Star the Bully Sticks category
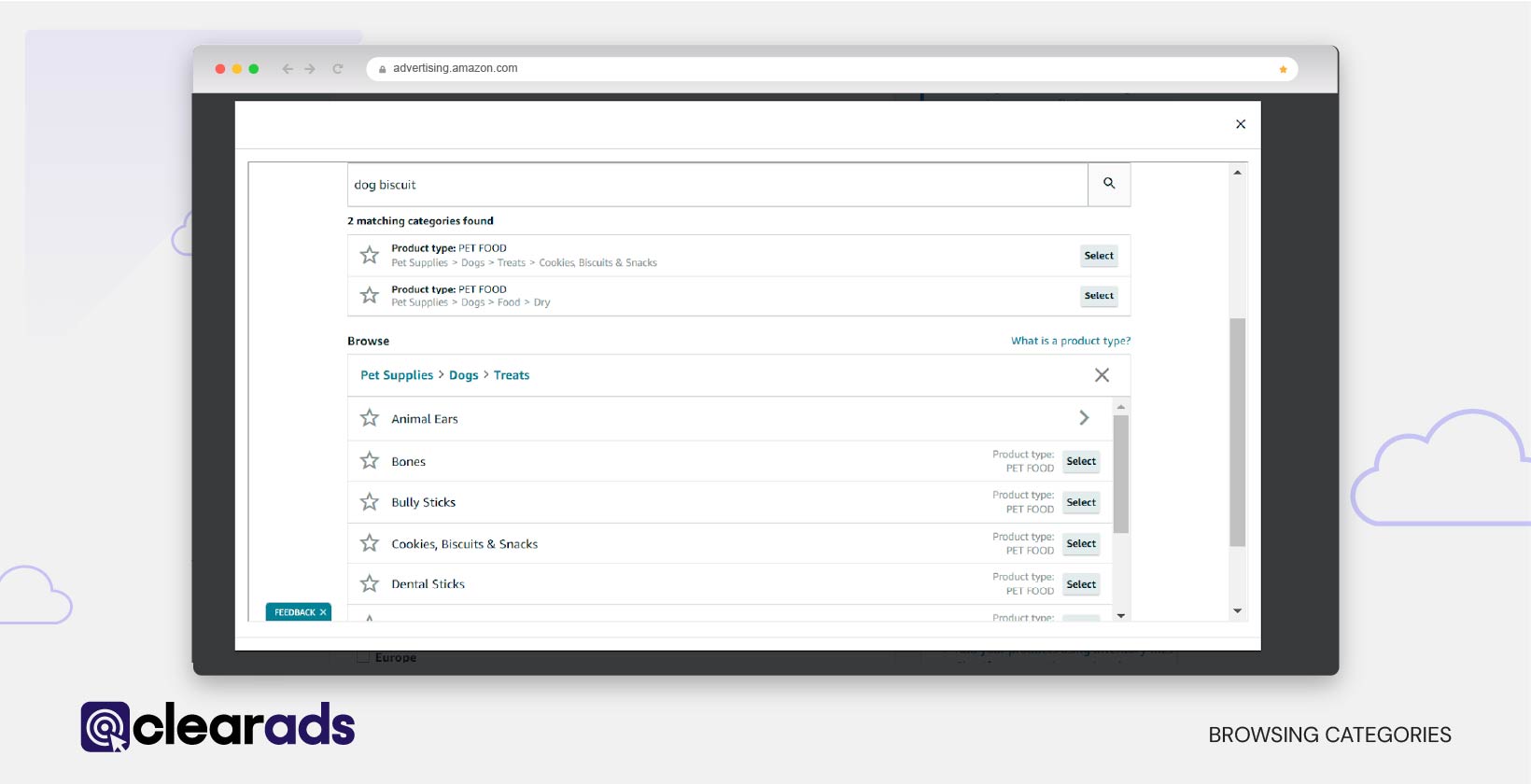 [x=370, y=502]
